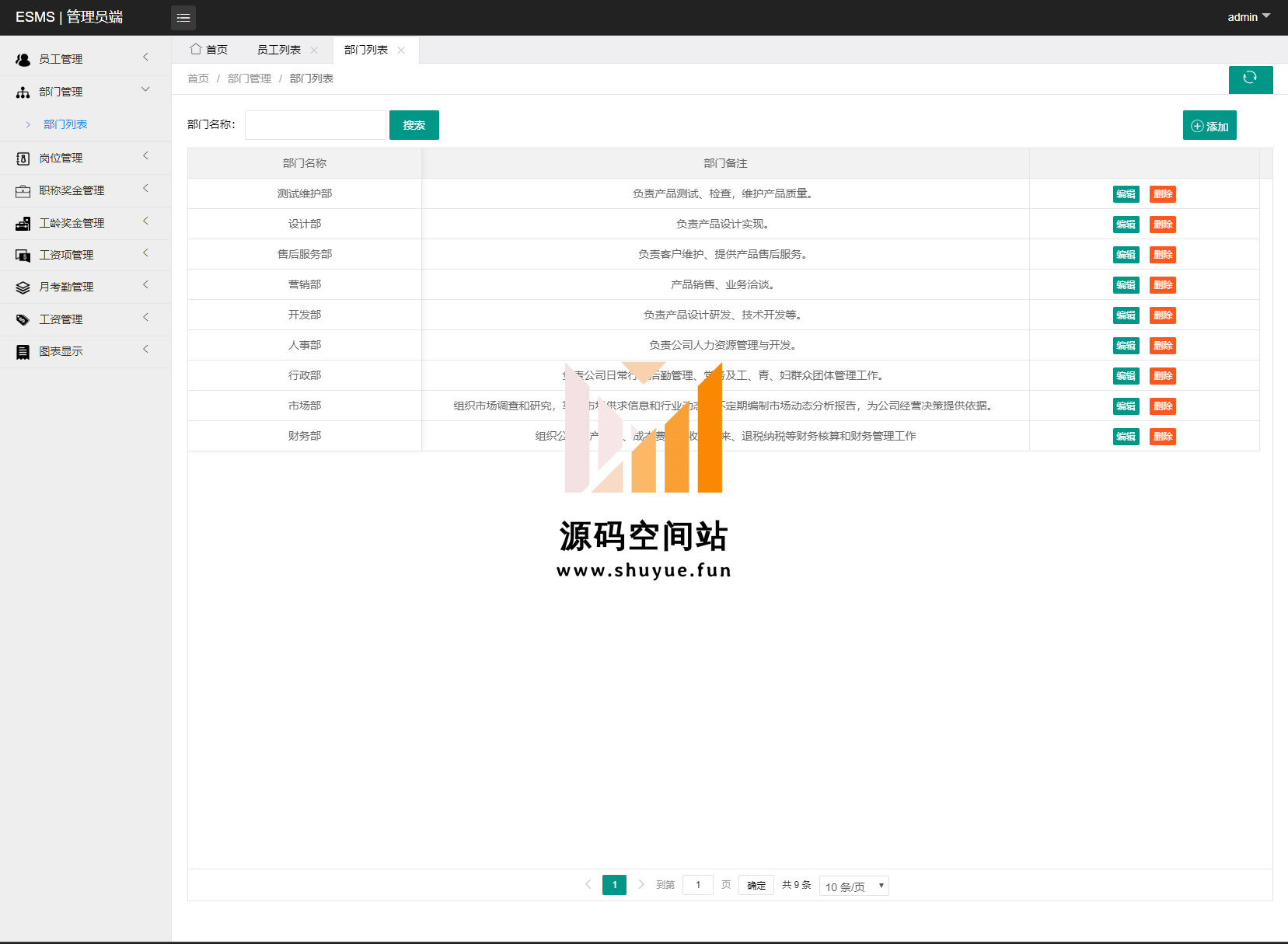The image size is (1288, 944).
Task: Open 部门列表 in the sidebar
Action: [x=65, y=124]
